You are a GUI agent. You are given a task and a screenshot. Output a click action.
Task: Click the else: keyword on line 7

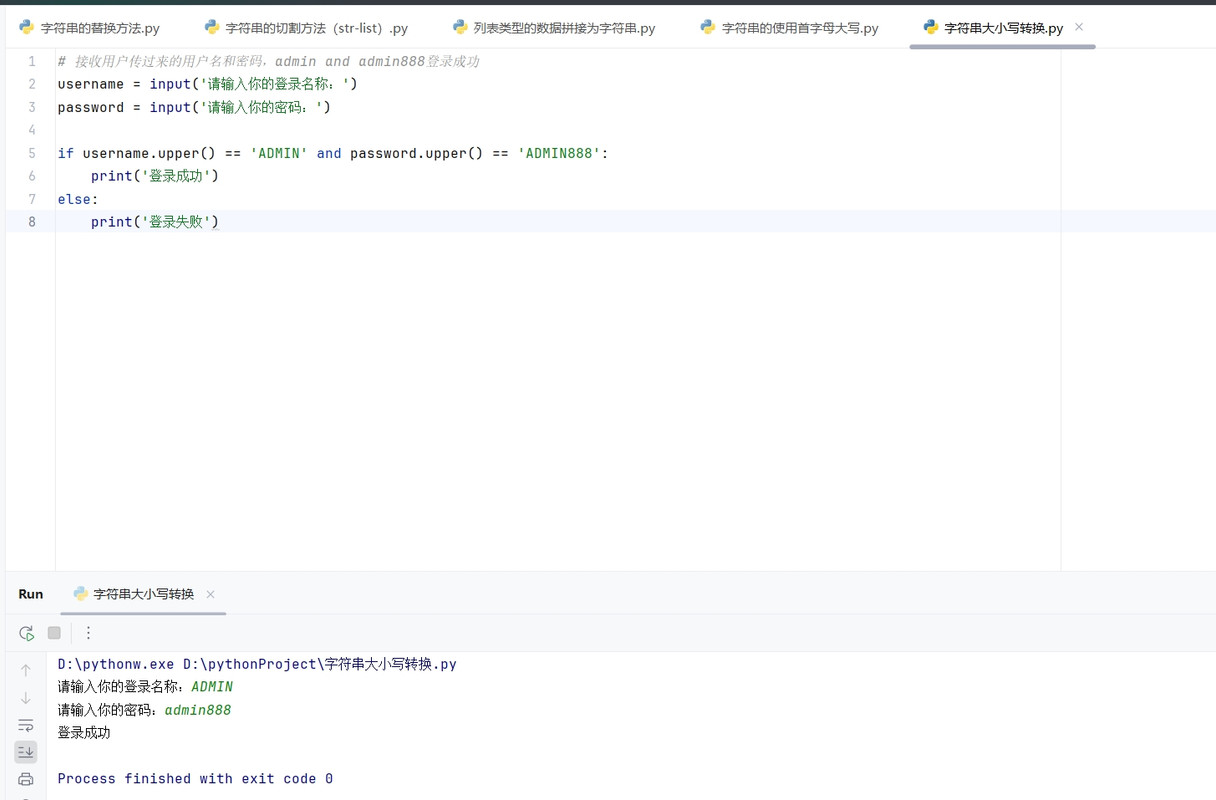(x=78, y=199)
